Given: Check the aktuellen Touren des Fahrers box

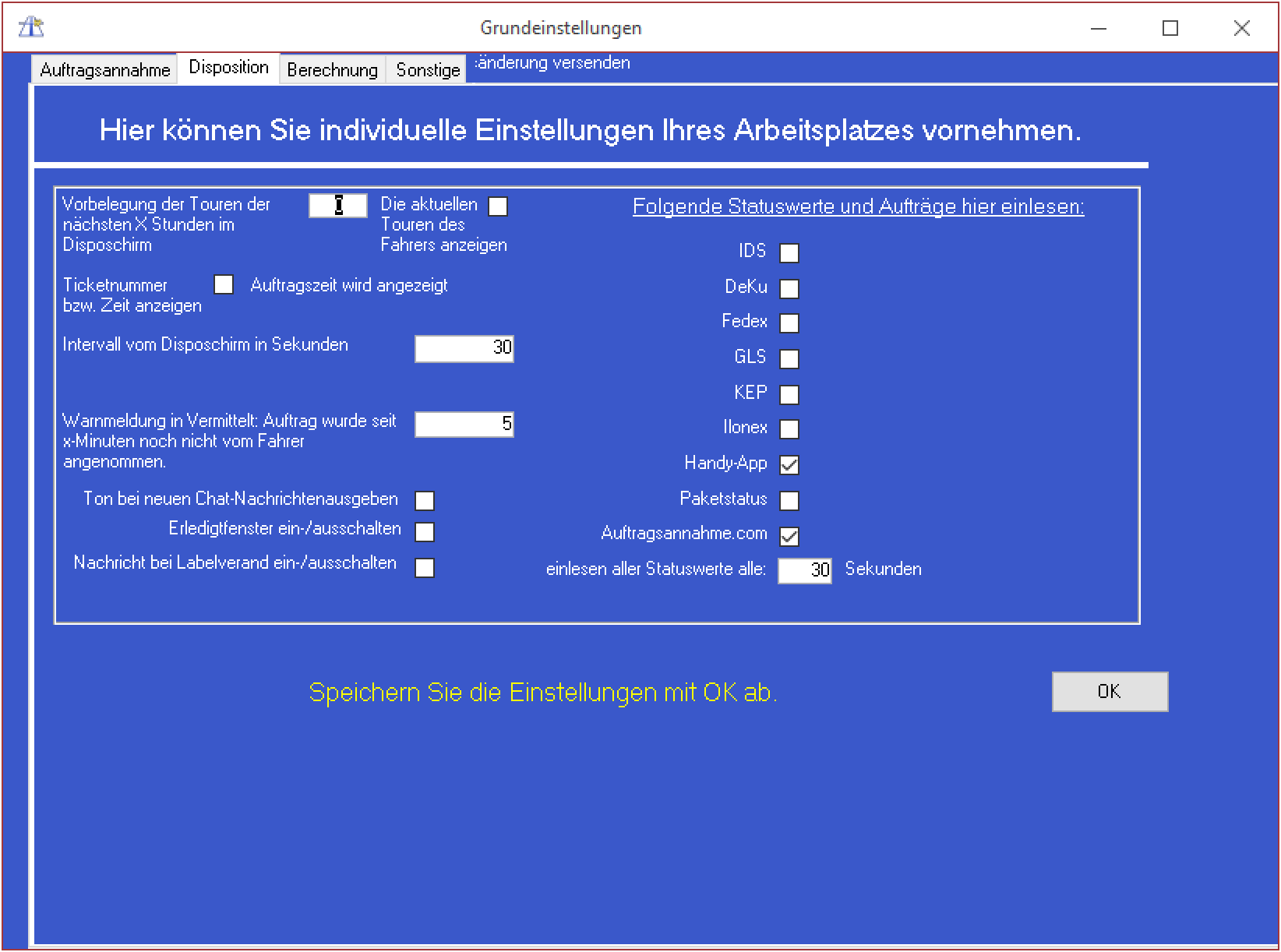Looking at the screenshot, I should [x=498, y=206].
